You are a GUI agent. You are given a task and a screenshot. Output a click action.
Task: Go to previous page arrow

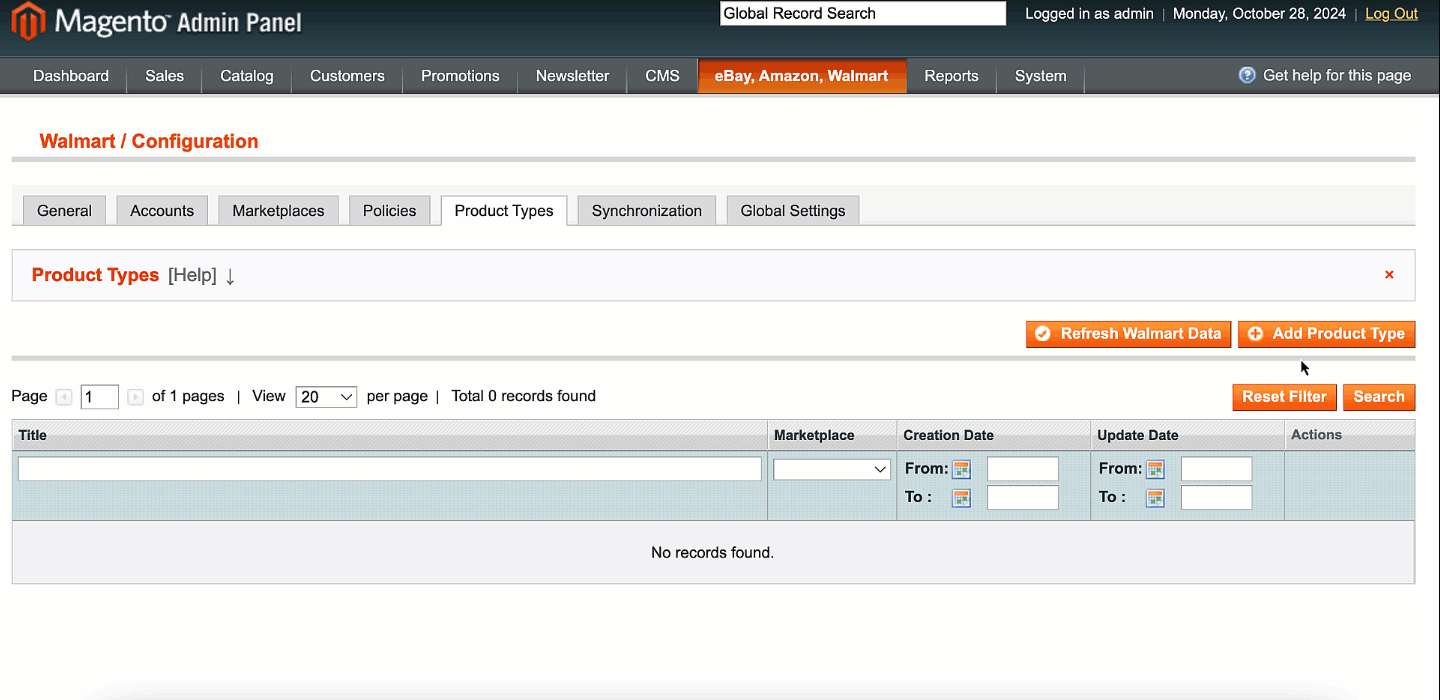click(x=64, y=397)
